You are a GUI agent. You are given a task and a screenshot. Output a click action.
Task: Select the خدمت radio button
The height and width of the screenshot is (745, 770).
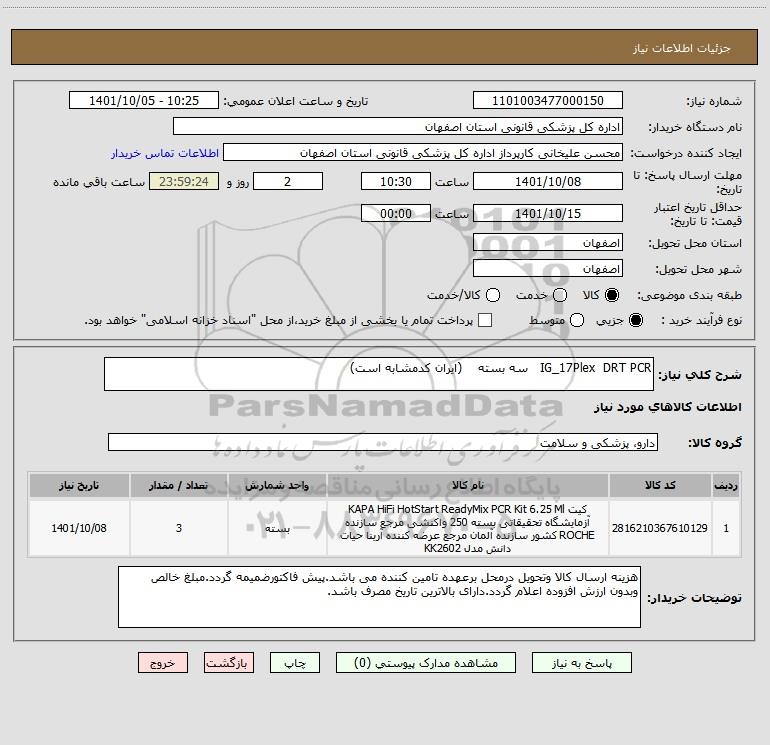560,295
